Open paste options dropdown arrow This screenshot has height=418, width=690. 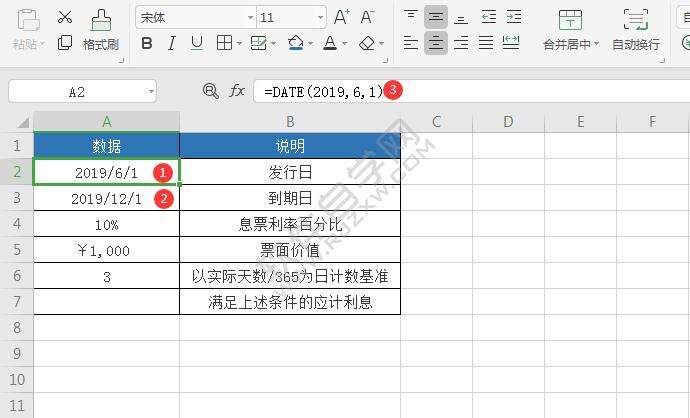click(43, 44)
